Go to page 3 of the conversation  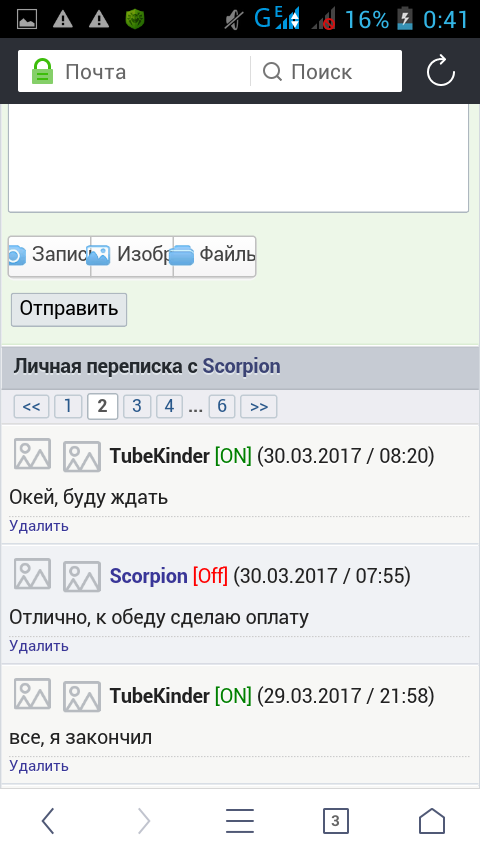pos(137,406)
